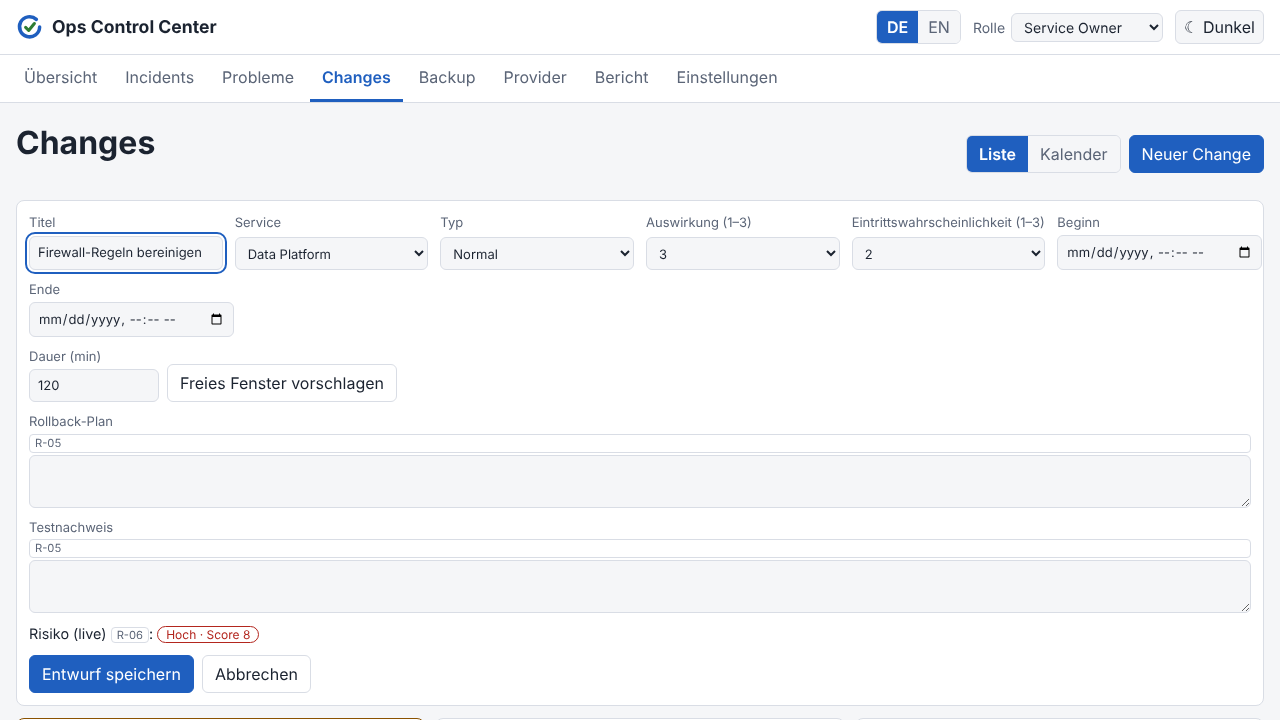
Task: Save the draft with Entwurf speichern
Action: pyautogui.click(x=111, y=674)
